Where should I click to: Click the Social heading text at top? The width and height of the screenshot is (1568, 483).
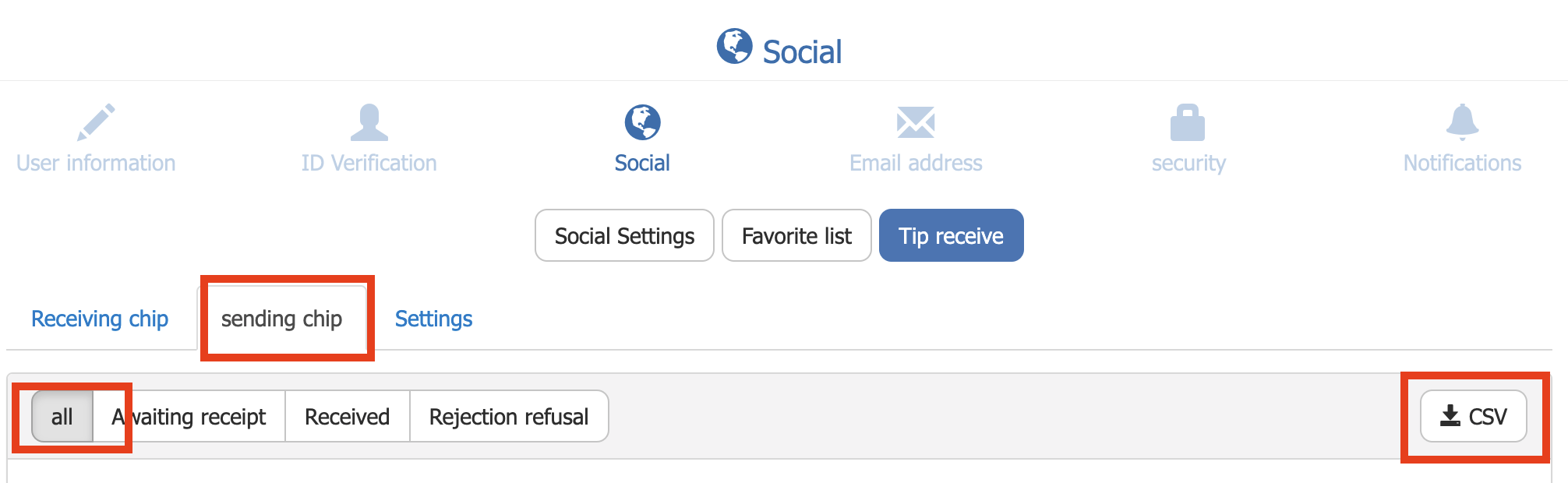click(x=802, y=52)
